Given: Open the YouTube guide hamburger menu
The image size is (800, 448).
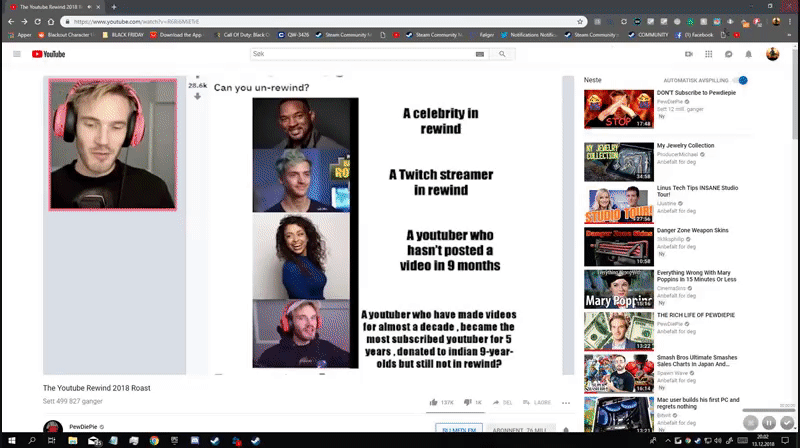Looking at the screenshot, I should (17, 54).
